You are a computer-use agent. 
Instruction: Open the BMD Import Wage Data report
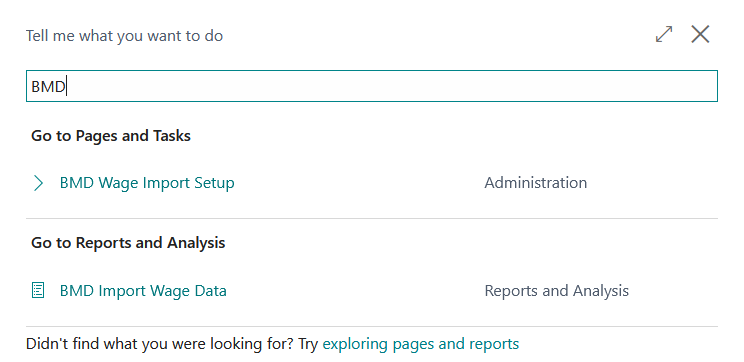click(x=143, y=290)
